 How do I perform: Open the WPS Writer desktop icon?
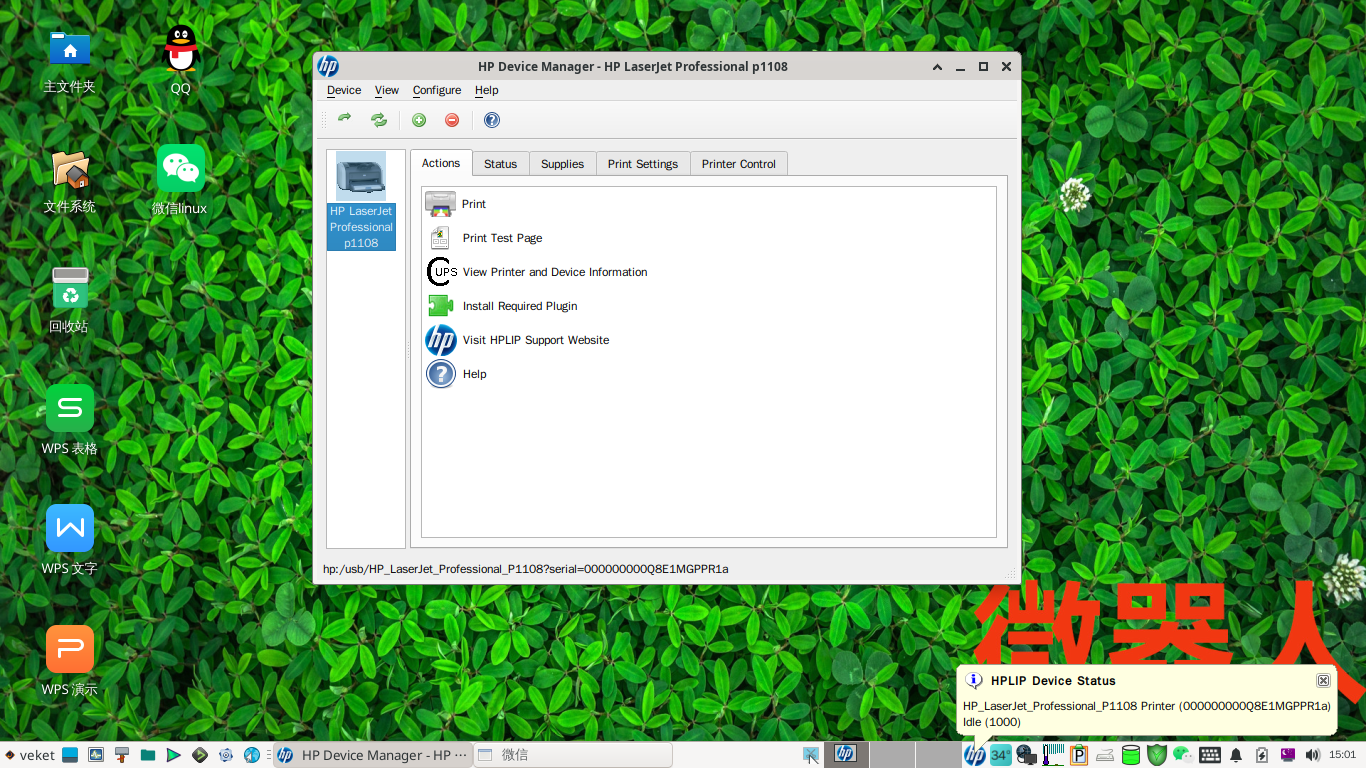[69, 540]
